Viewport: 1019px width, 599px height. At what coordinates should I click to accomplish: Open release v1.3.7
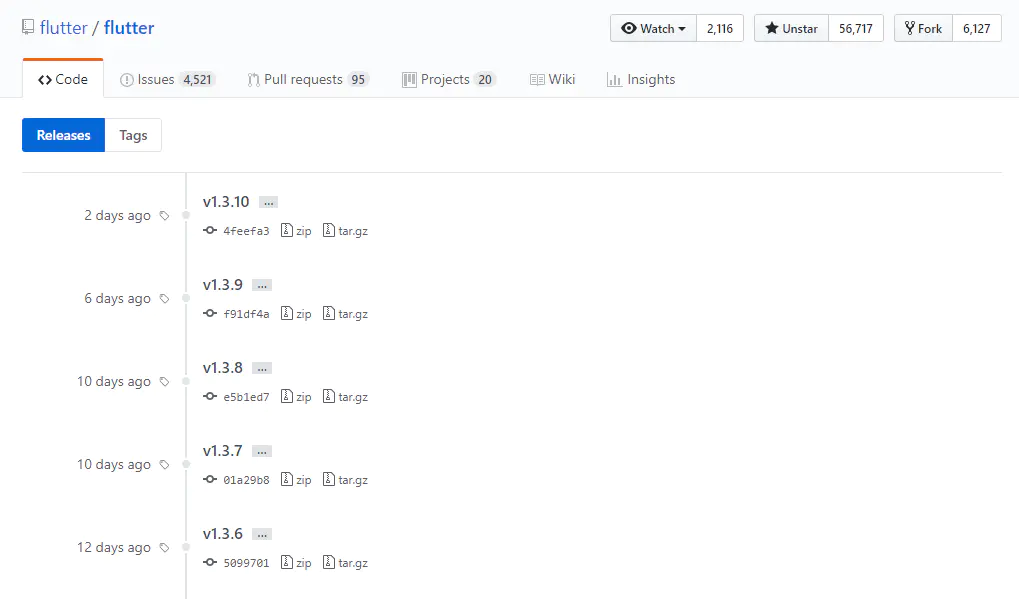(222, 451)
